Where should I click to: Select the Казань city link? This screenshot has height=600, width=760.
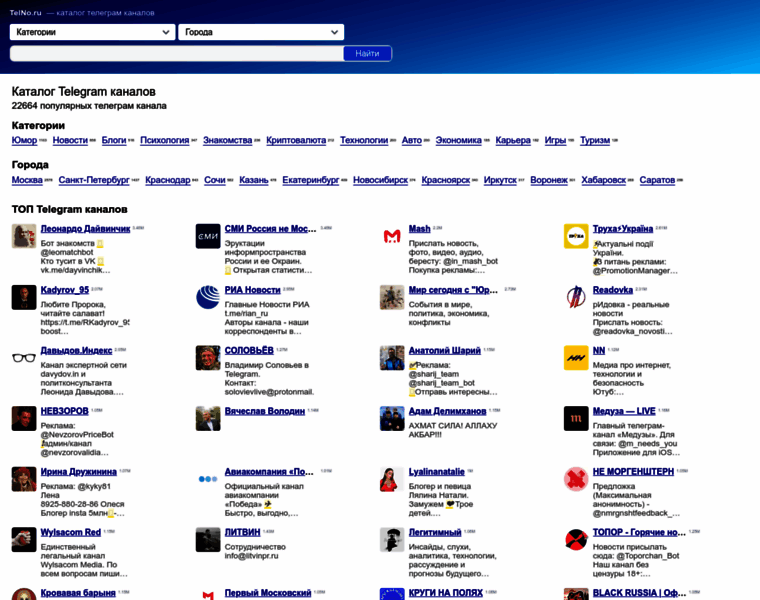pyautogui.click(x=254, y=180)
